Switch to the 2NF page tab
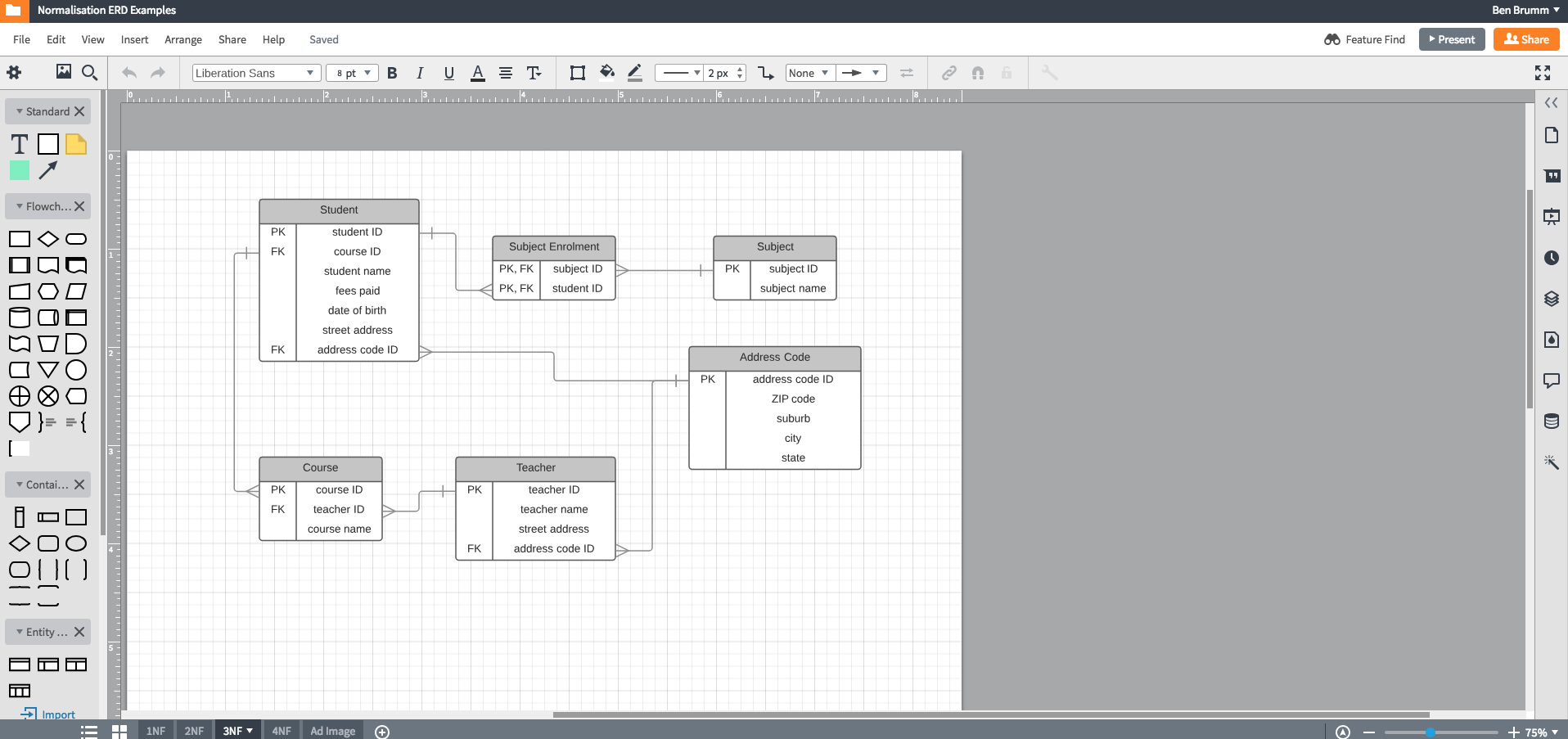The width and height of the screenshot is (1568, 739). [x=194, y=731]
